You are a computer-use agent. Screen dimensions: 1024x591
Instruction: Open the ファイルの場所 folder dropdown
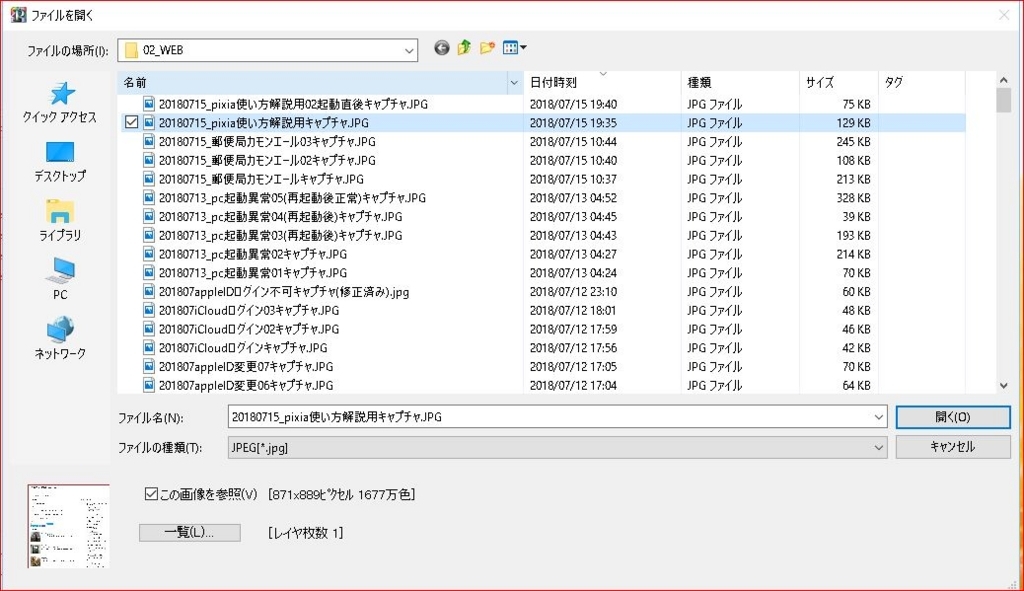click(409, 49)
